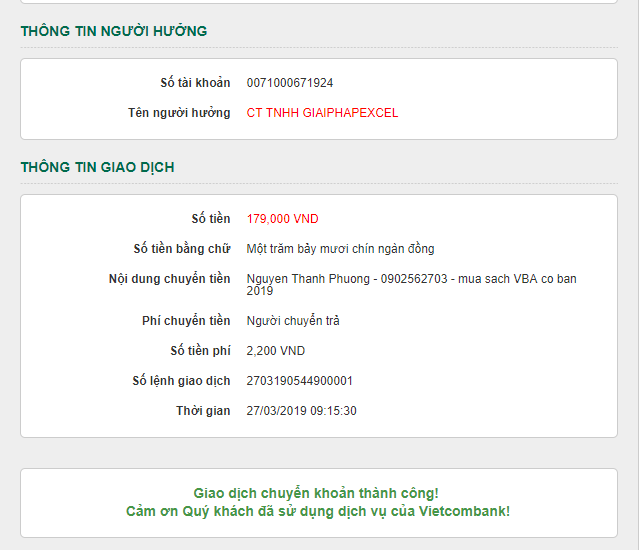642x550 pixels.
Task: Click the Số lệnh giao dịch label
Action: pyautogui.click(x=181, y=381)
